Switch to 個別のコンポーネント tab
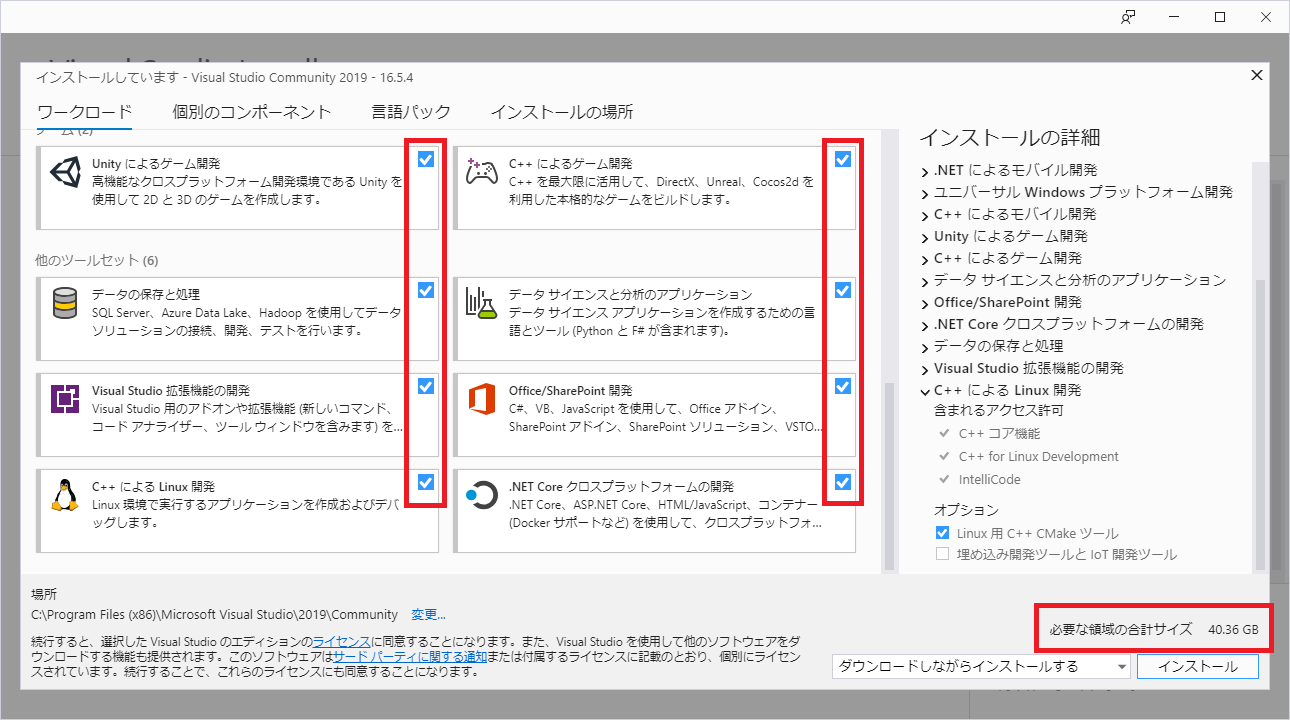 (251, 112)
